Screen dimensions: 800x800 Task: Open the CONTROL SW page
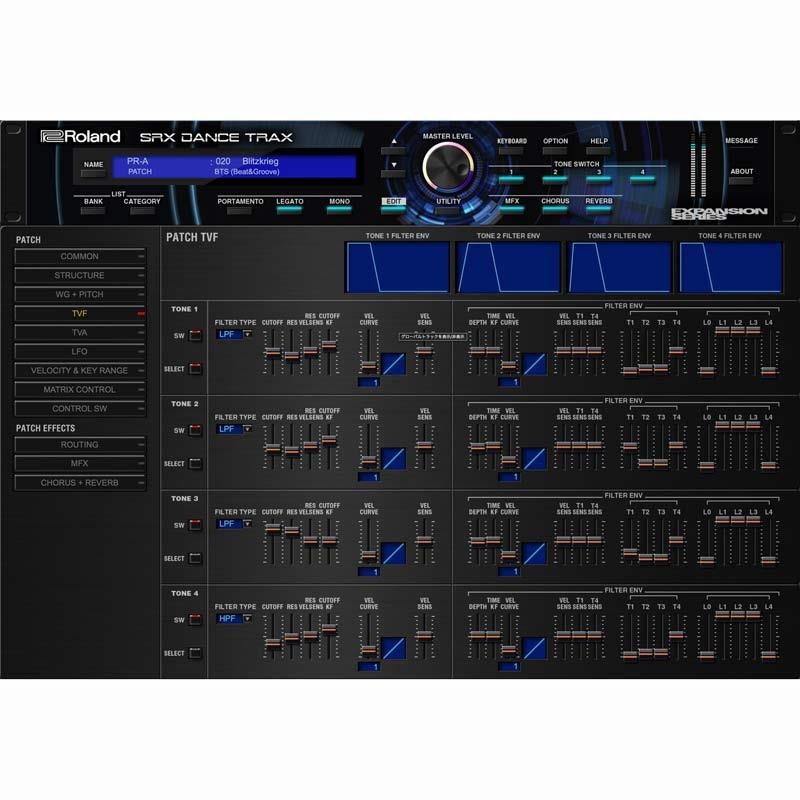(80, 409)
